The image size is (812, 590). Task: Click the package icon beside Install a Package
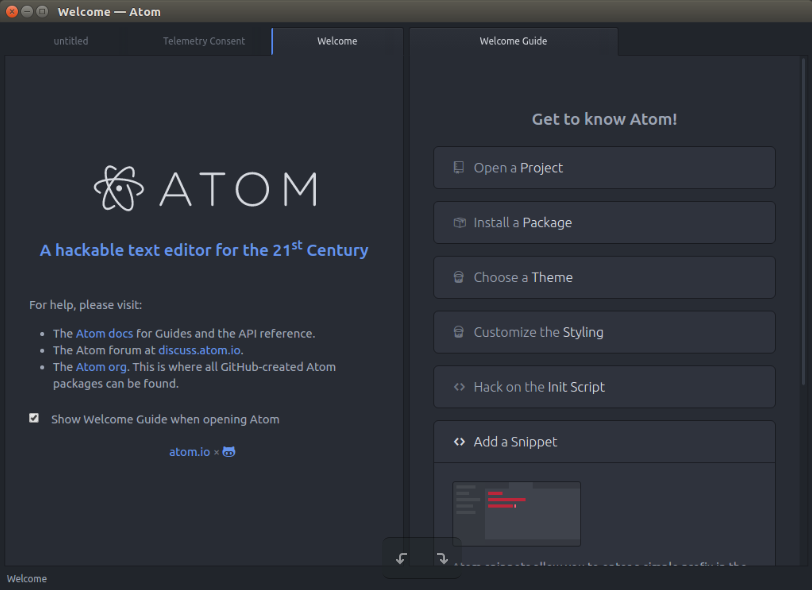pyautogui.click(x=459, y=222)
